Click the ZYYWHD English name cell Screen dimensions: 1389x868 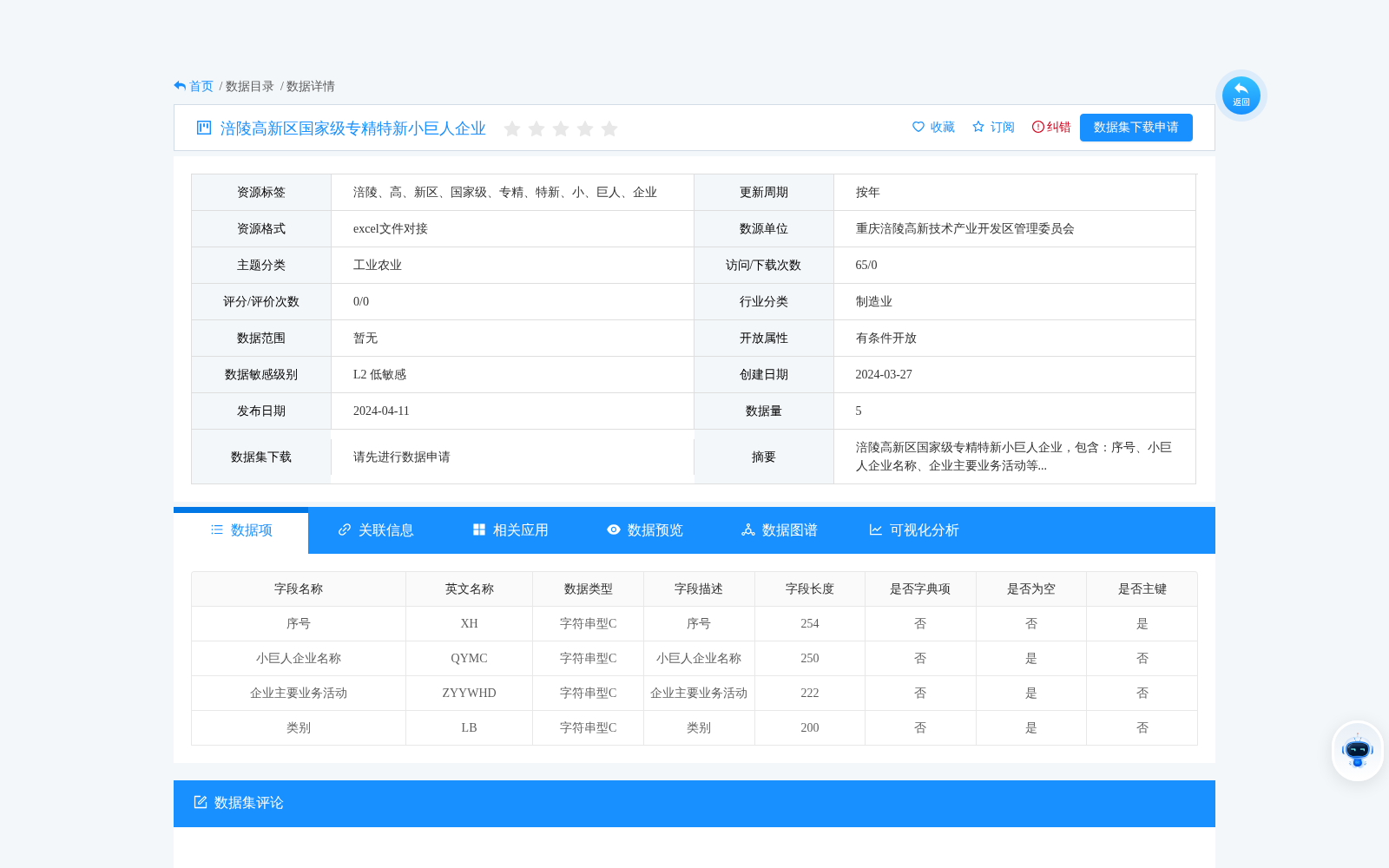[470, 693]
